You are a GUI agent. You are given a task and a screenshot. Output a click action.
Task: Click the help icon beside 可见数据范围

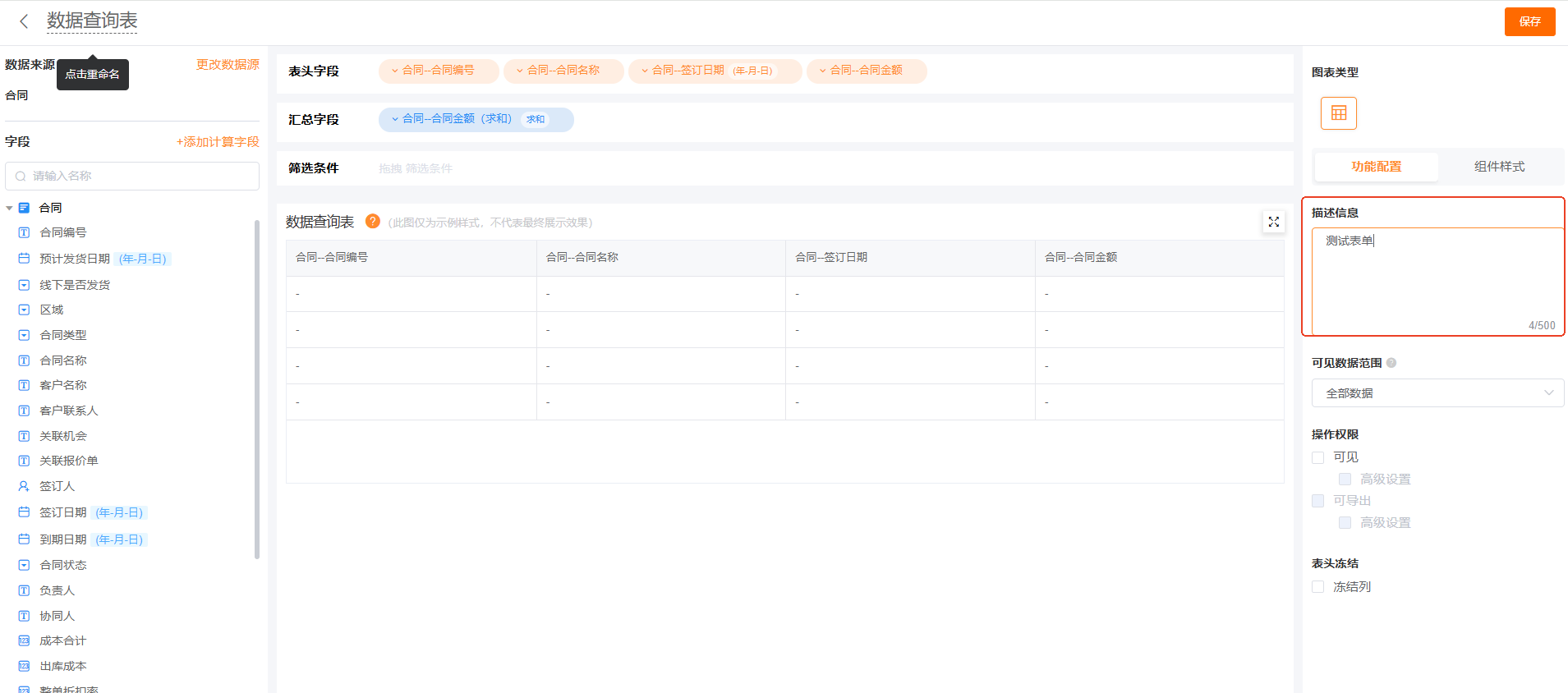(1391, 363)
